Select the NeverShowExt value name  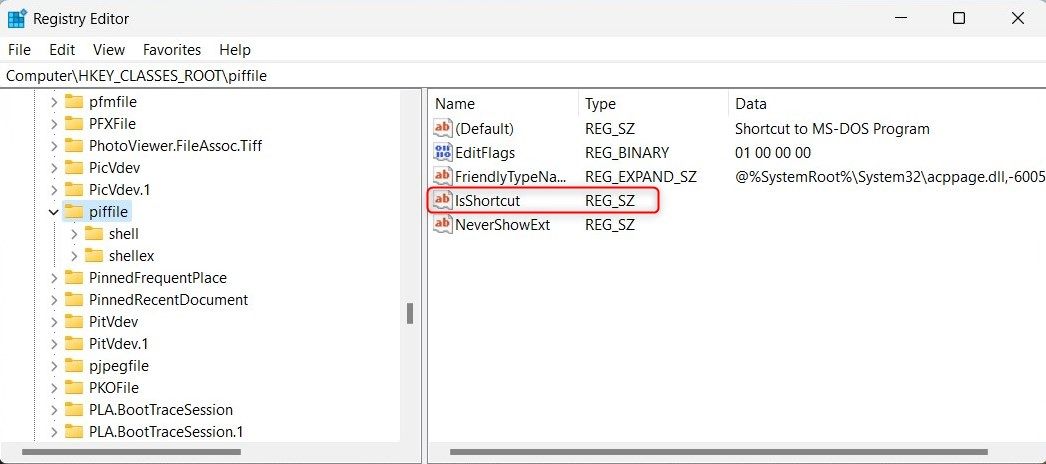click(x=502, y=225)
